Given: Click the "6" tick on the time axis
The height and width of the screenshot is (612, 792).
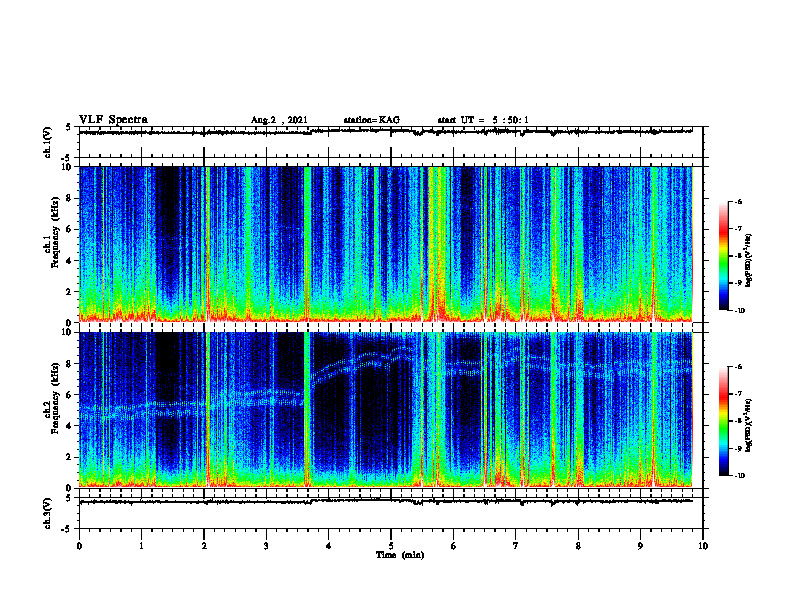Looking at the screenshot, I should point(454,546).
